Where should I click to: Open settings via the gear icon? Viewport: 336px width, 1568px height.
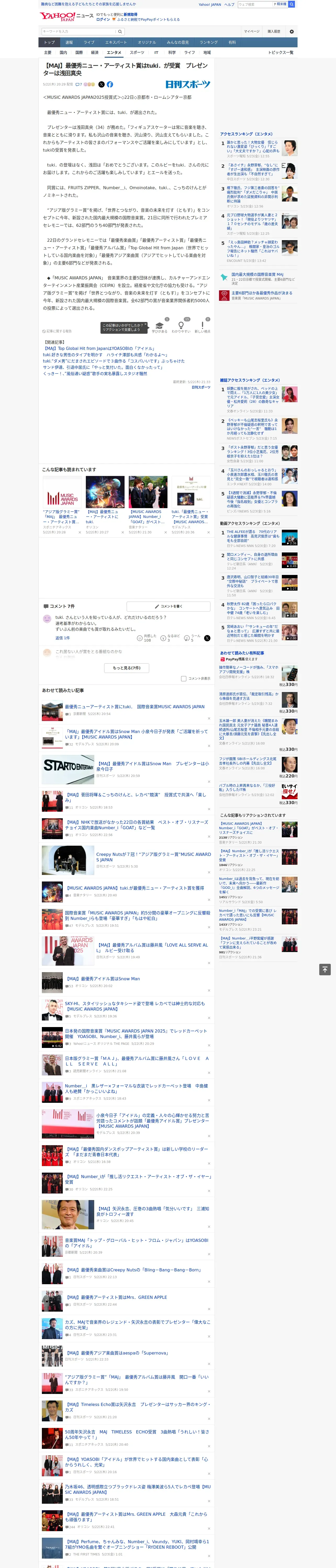[292, 31]
